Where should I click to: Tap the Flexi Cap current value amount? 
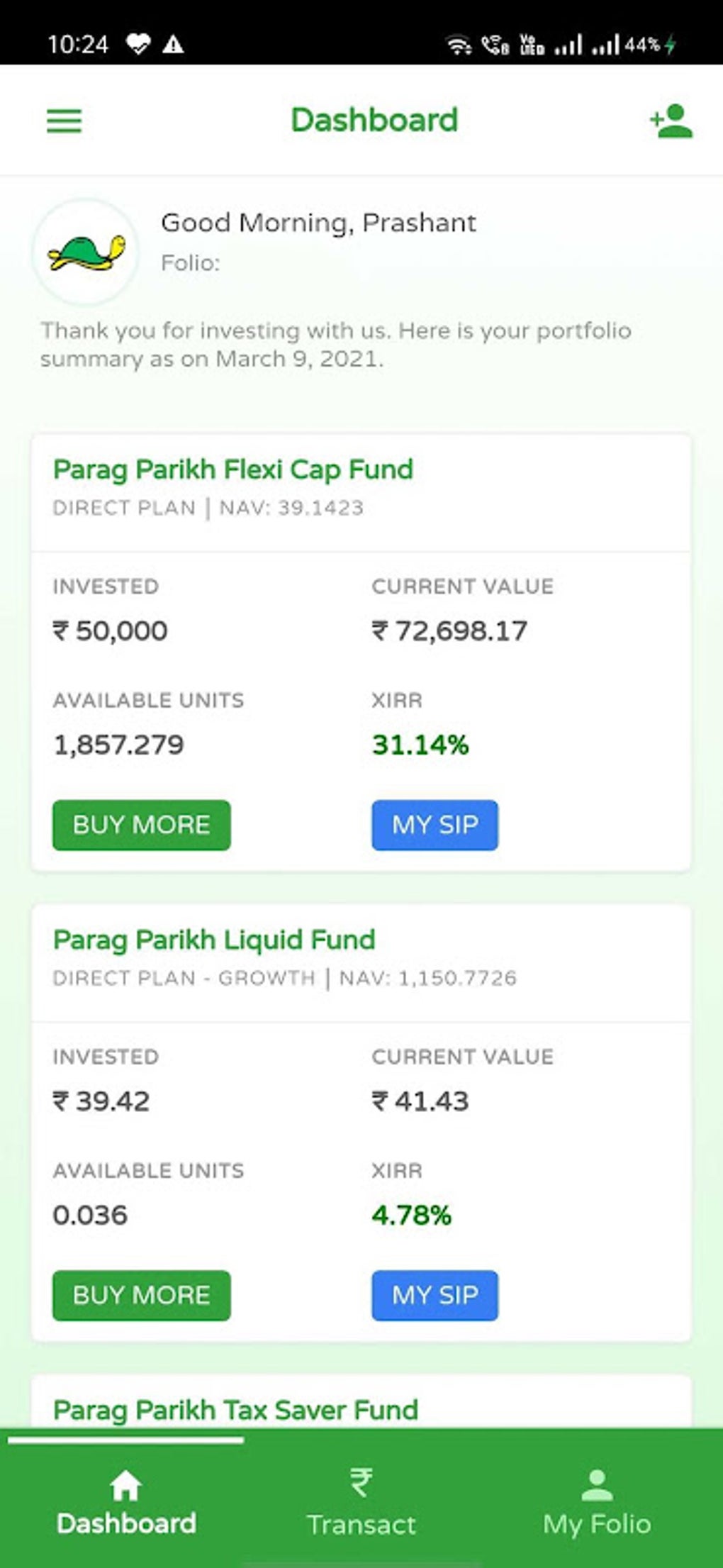point(449,630)
